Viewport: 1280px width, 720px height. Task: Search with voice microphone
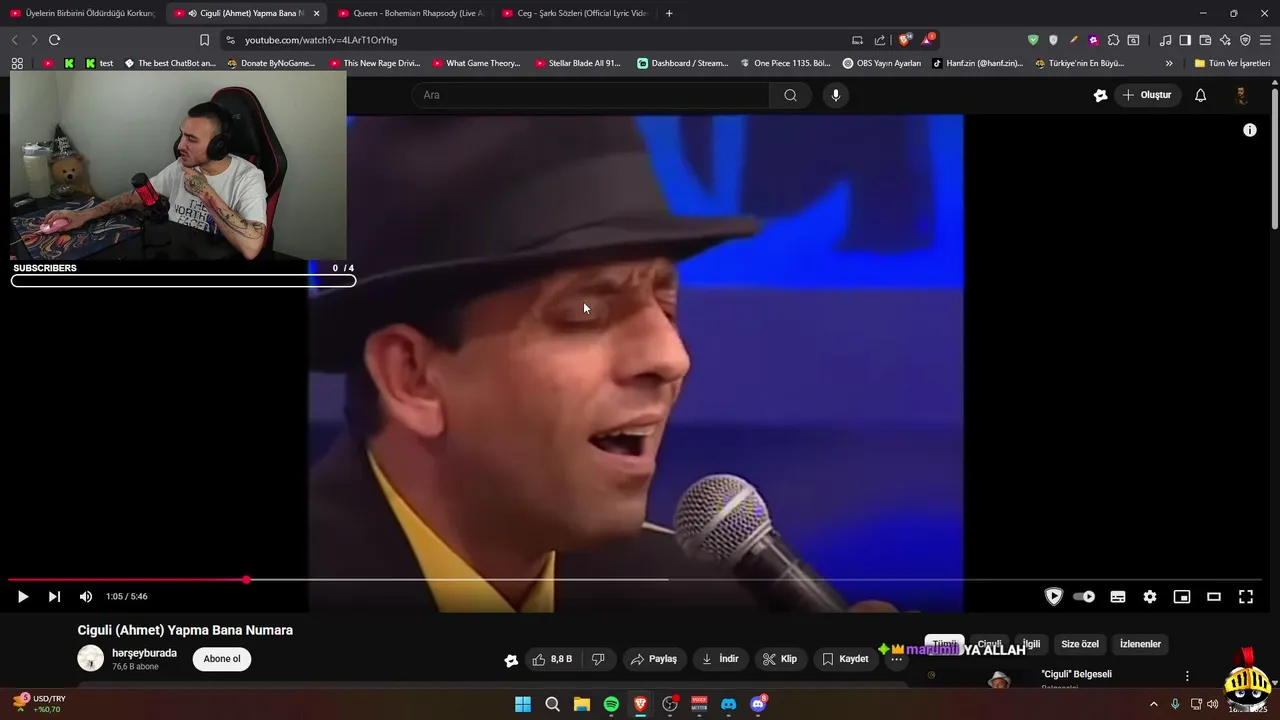click(x=836, y=95)
